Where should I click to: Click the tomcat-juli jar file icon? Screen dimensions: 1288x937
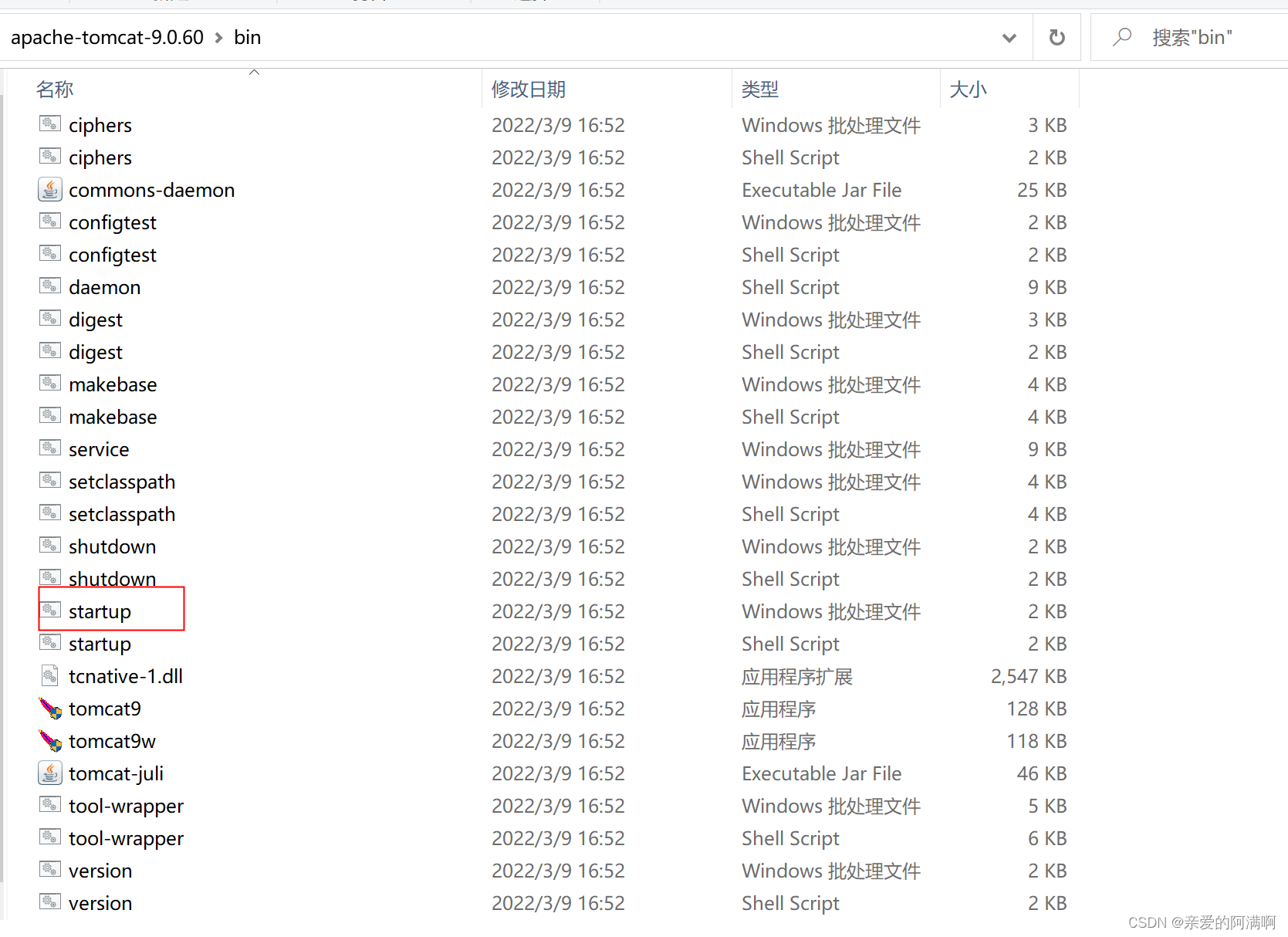pyautogui.click(x=50, y=773)
